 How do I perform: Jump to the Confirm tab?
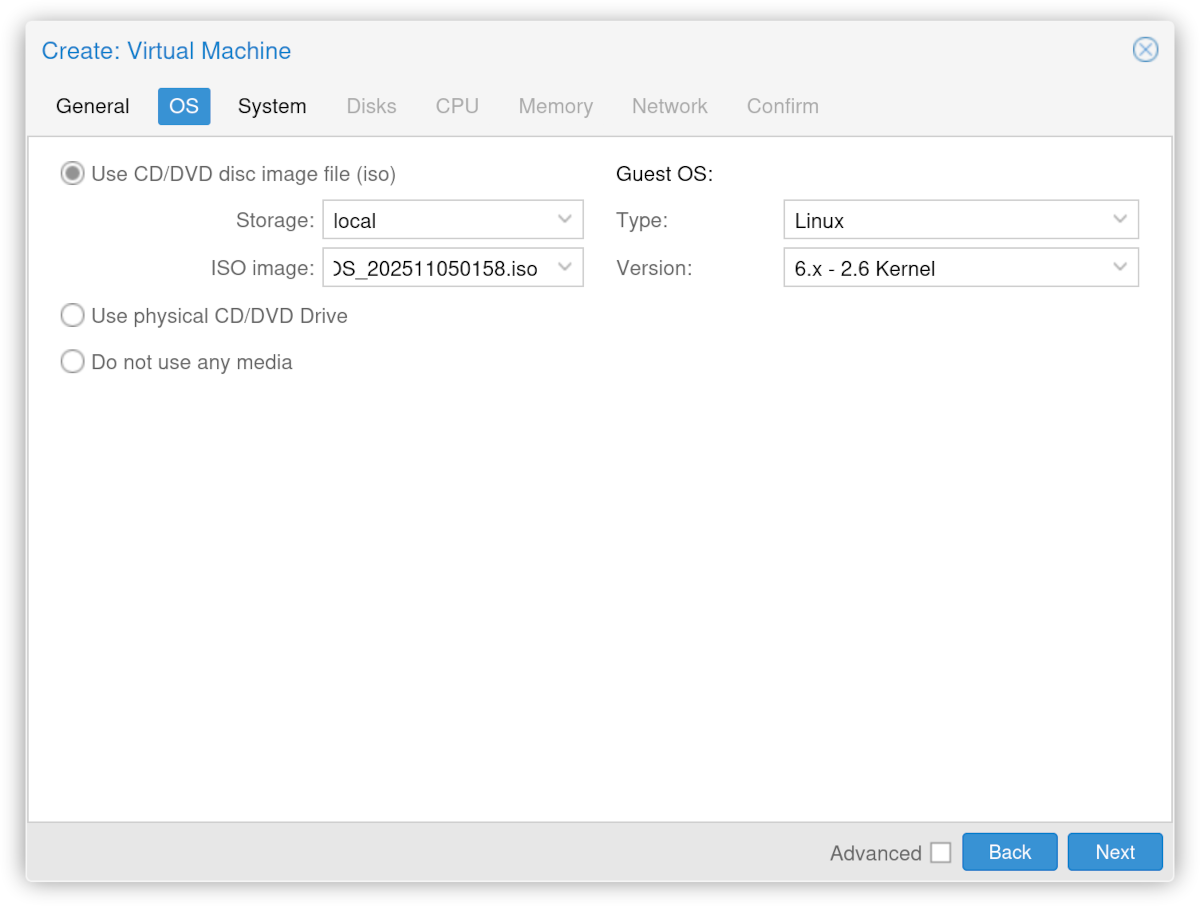tap(782, 106)
